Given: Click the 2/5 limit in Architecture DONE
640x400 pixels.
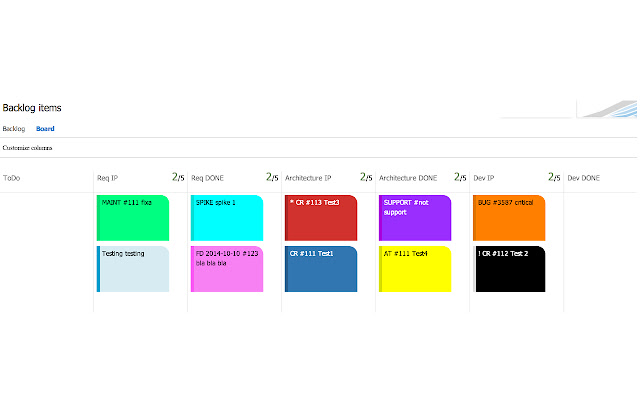Looking at the screenshot, I should coord(460,177).
